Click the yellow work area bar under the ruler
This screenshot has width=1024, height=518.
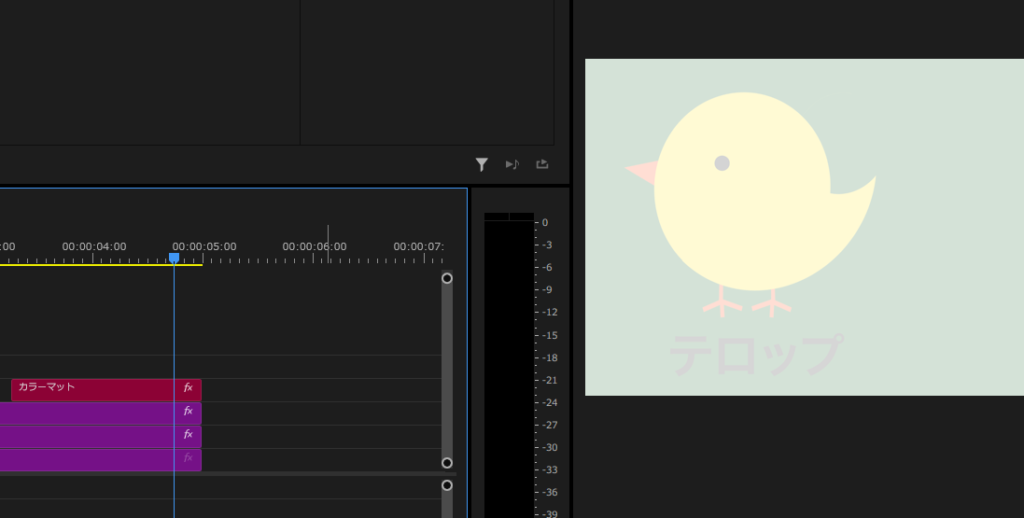101,265
